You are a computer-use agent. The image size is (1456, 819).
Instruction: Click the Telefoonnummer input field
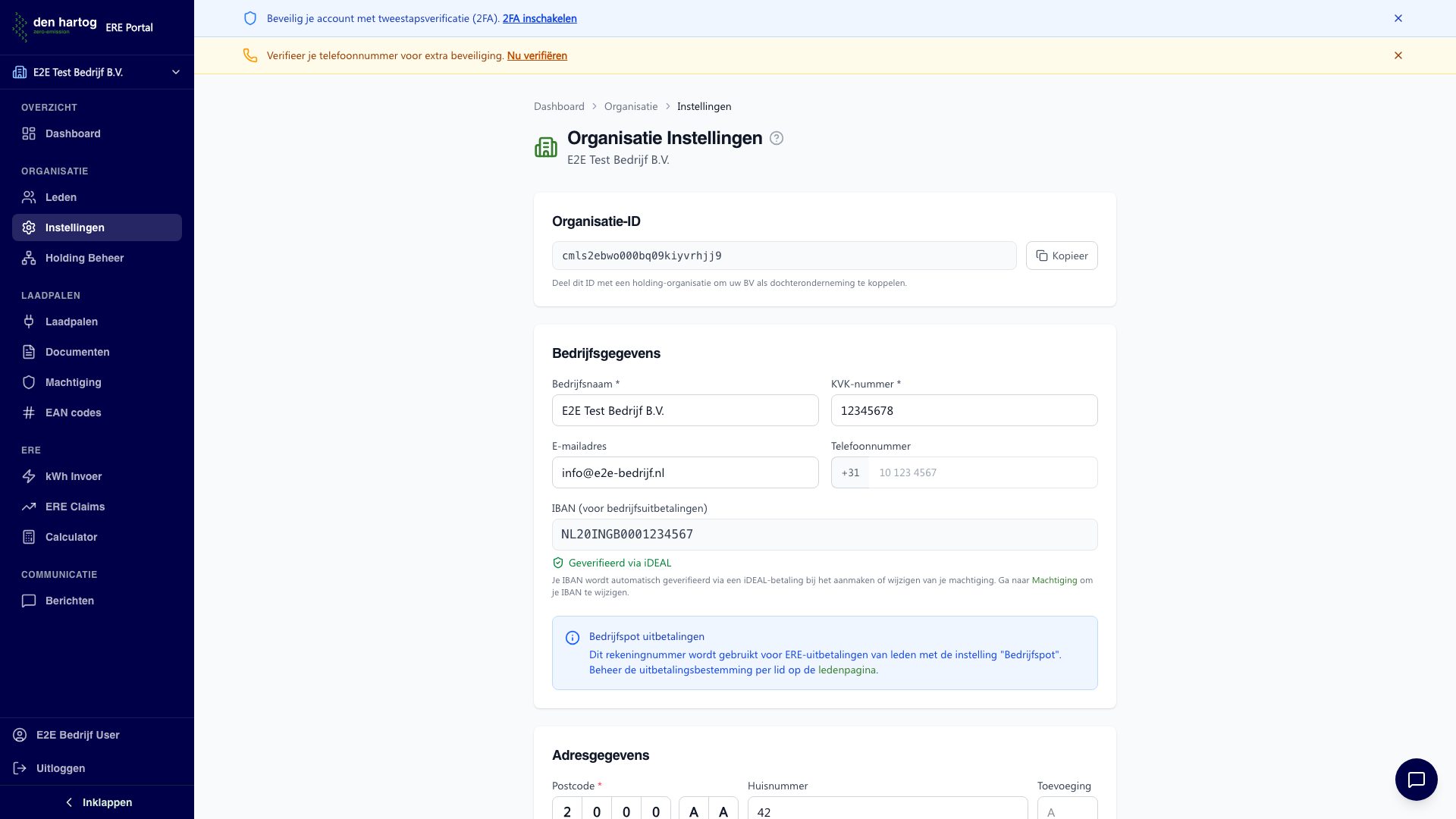coord(982,472)
